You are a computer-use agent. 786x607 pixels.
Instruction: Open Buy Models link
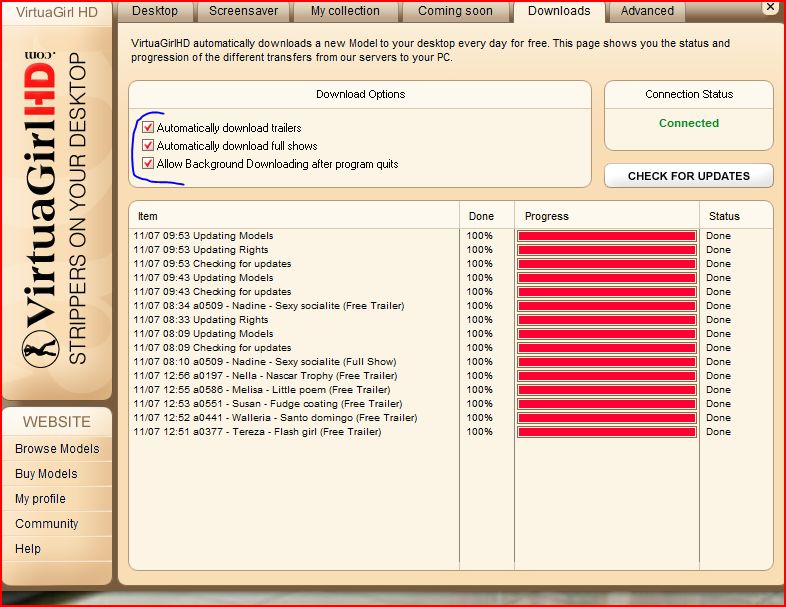(46, 474)
